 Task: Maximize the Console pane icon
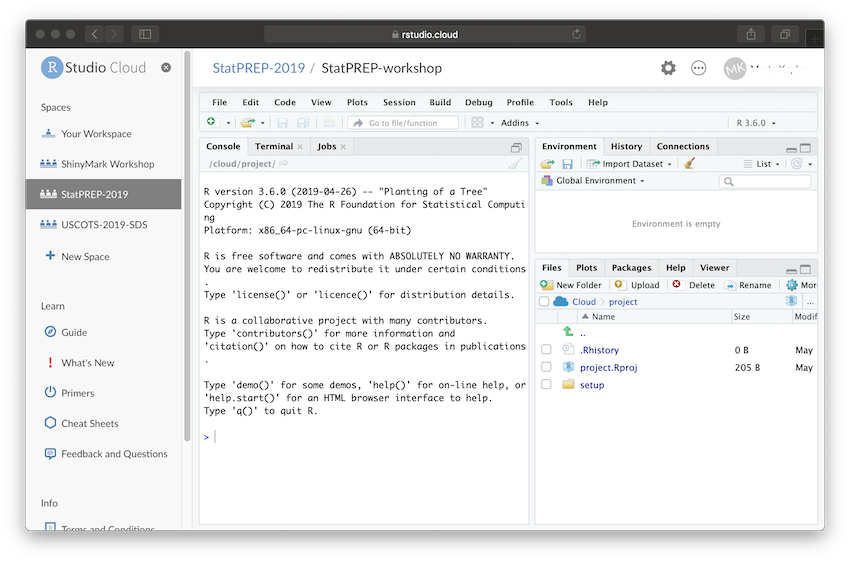pyautogui.click(x=516, y=147)
